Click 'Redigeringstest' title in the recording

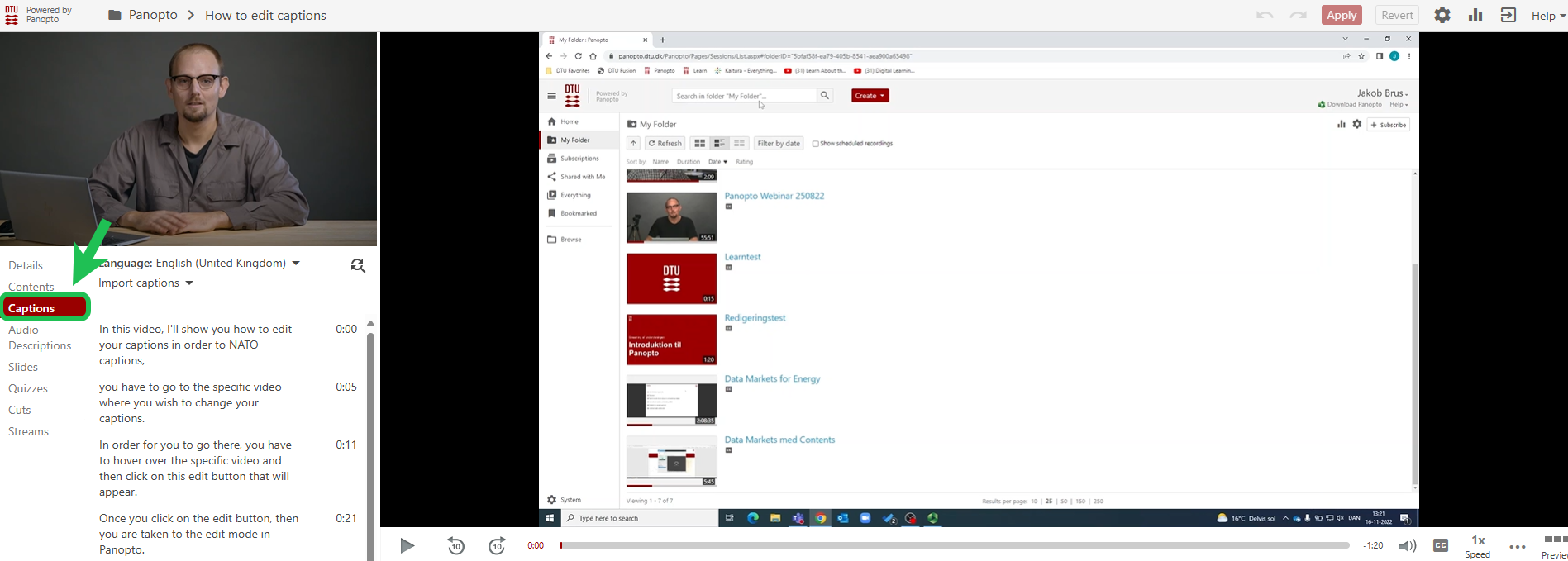(755, 317)
